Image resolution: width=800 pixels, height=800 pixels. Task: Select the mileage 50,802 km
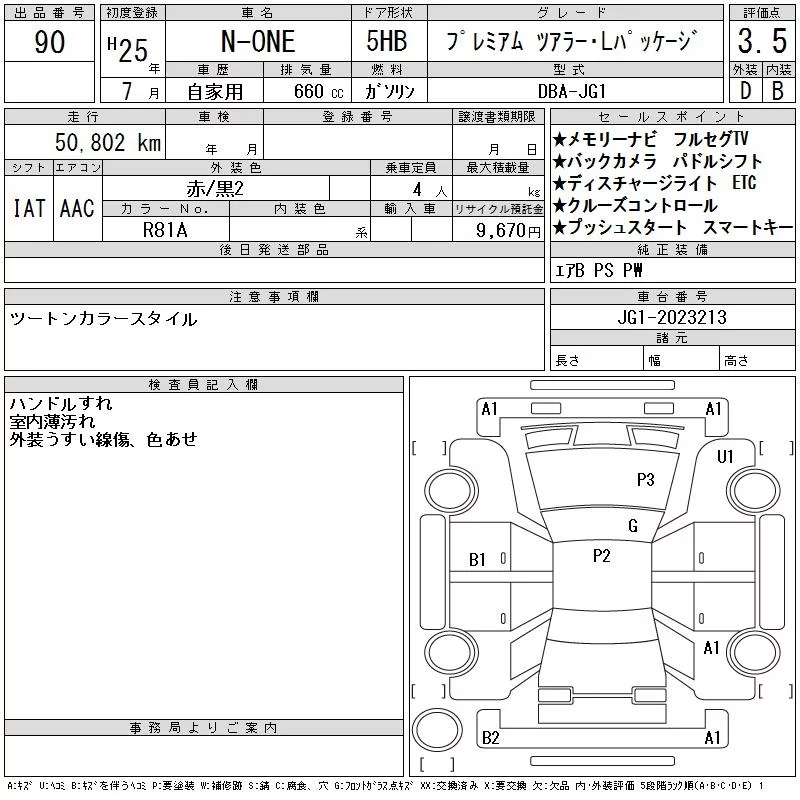(108, 142)
